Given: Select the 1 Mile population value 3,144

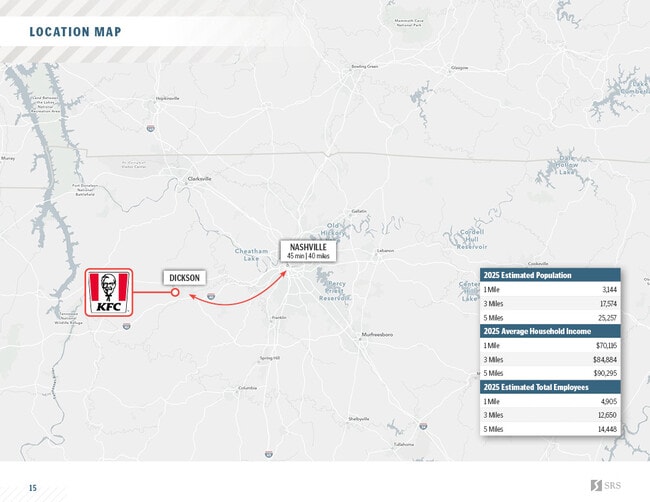Looking at the screenshot, I should (608, 289).
